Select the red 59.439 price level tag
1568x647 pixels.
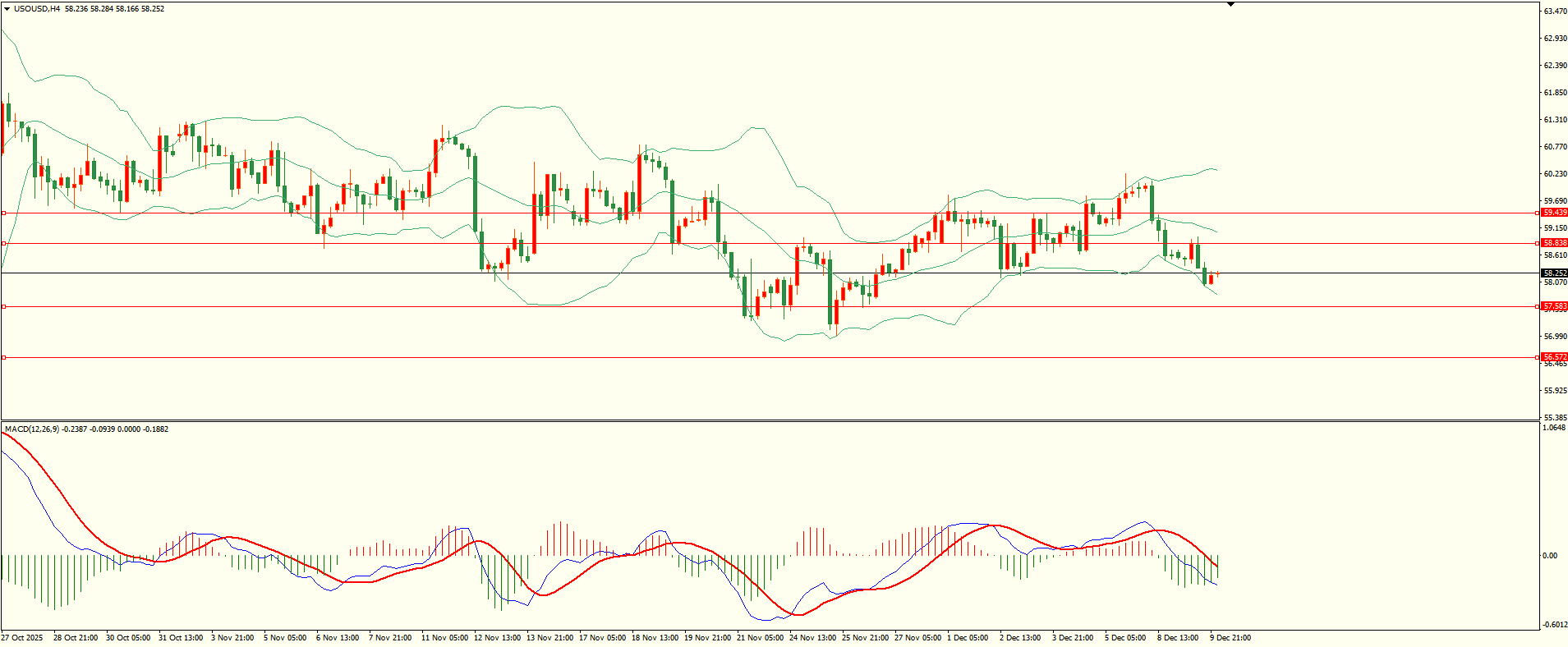click(1554, 213)
